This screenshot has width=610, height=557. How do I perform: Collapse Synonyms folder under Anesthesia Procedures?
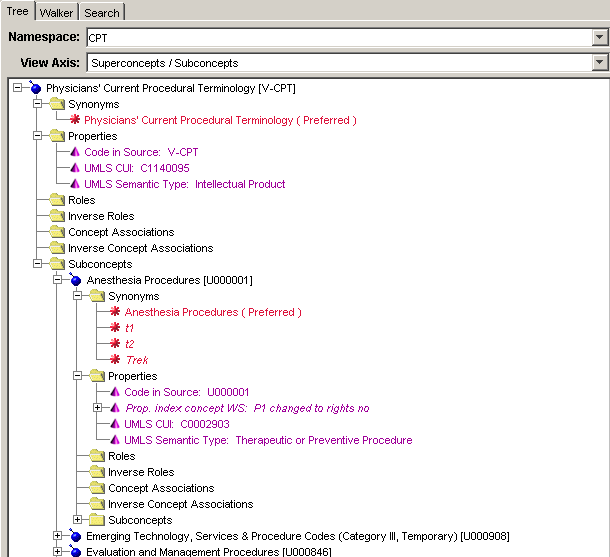[77, 296]
